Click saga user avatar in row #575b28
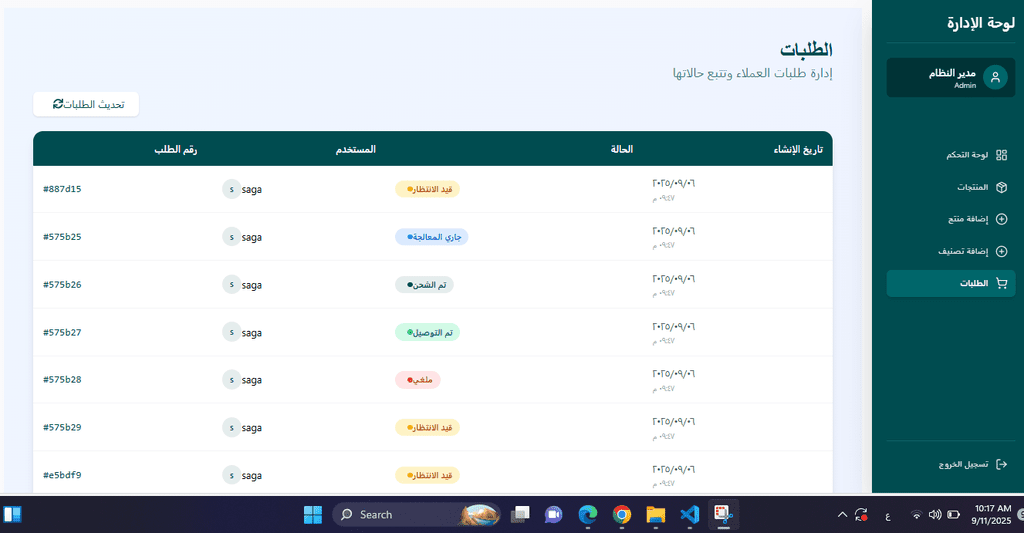The height and width of the screenshot is (533, 1024). click(231, 380)
